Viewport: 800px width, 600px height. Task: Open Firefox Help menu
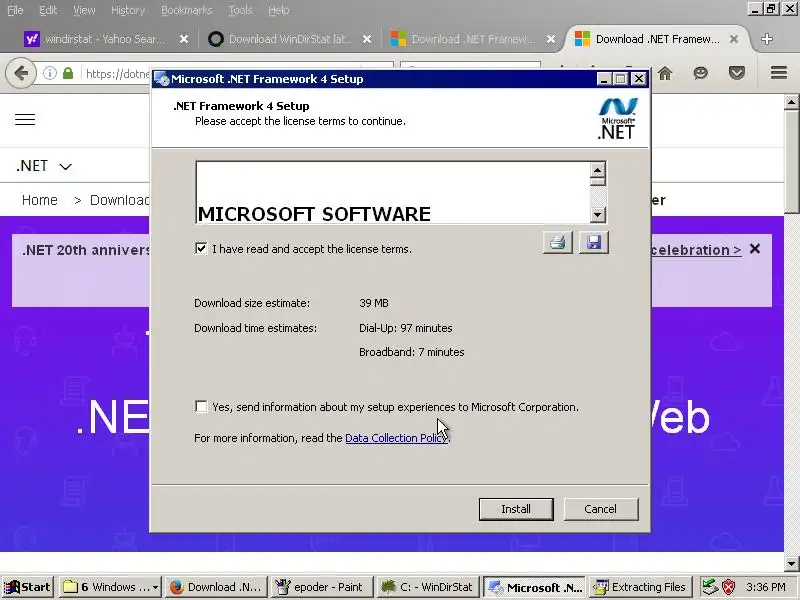pyautogui.click(x=279, y=10)
